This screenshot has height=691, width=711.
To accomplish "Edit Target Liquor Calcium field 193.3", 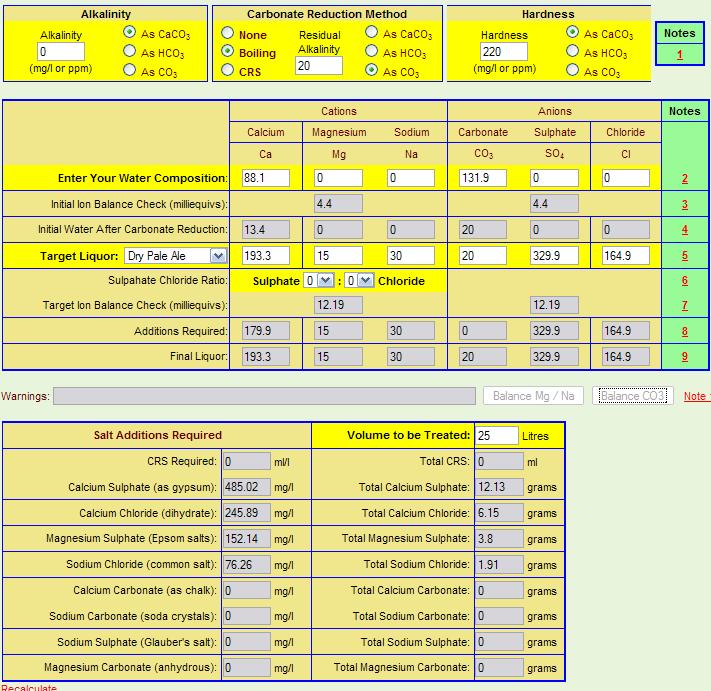I will (266, 256).
